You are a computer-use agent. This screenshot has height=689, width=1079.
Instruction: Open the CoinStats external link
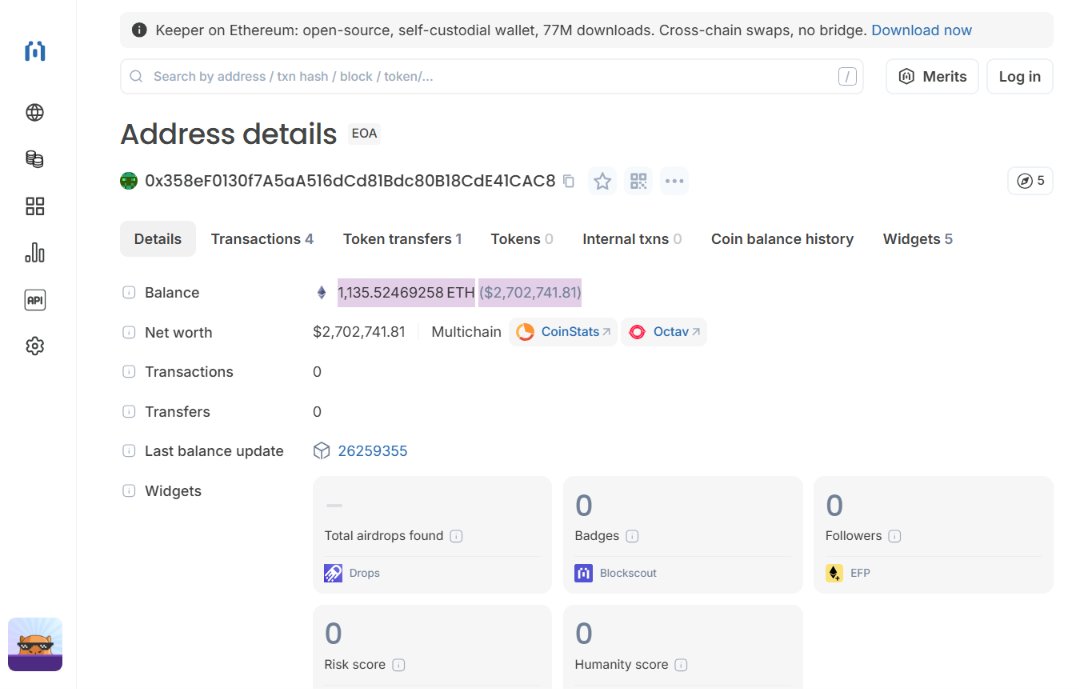564,332
